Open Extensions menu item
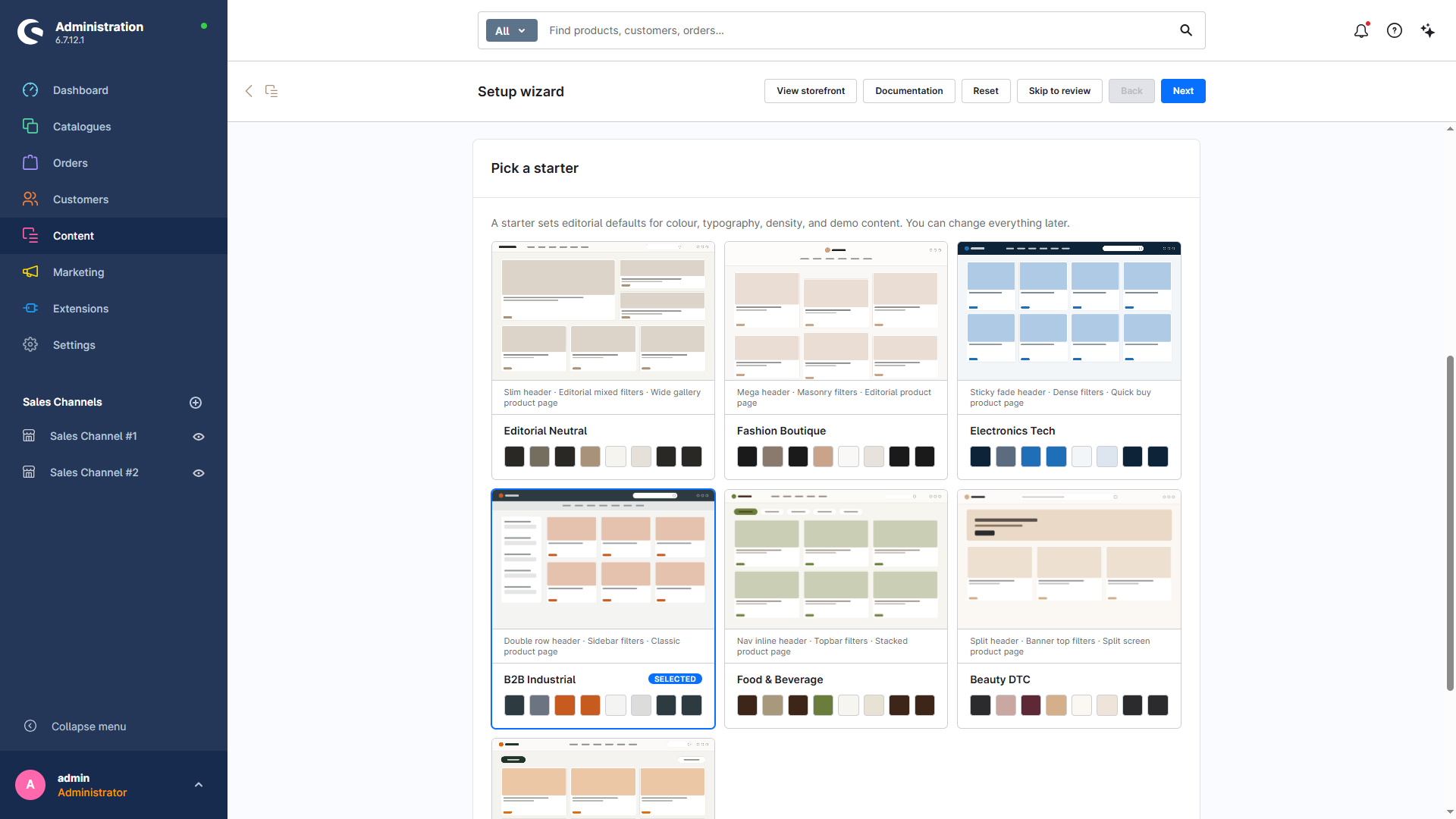 [x=114, y=309]
